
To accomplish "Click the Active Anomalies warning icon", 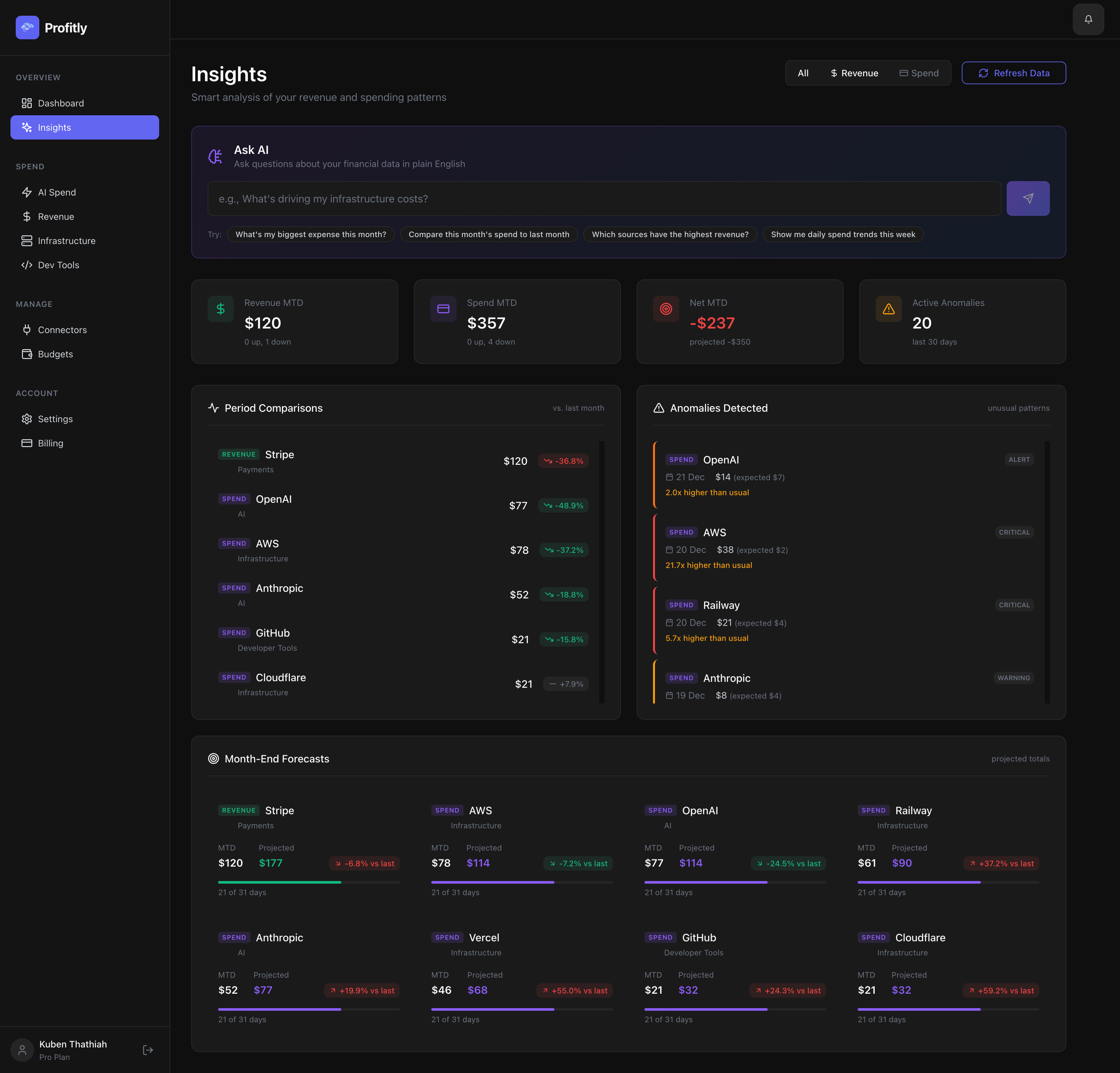I will coord(888,309).
